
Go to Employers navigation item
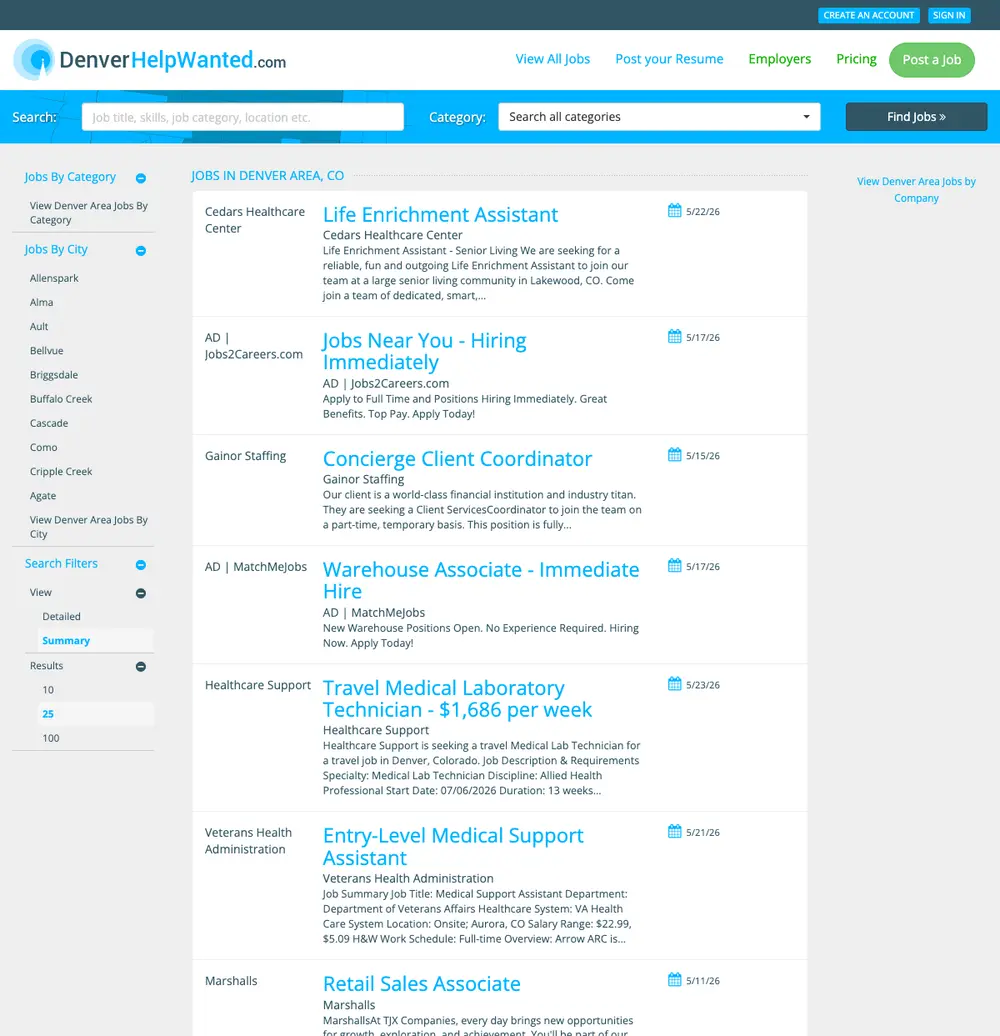click(779, 59)
